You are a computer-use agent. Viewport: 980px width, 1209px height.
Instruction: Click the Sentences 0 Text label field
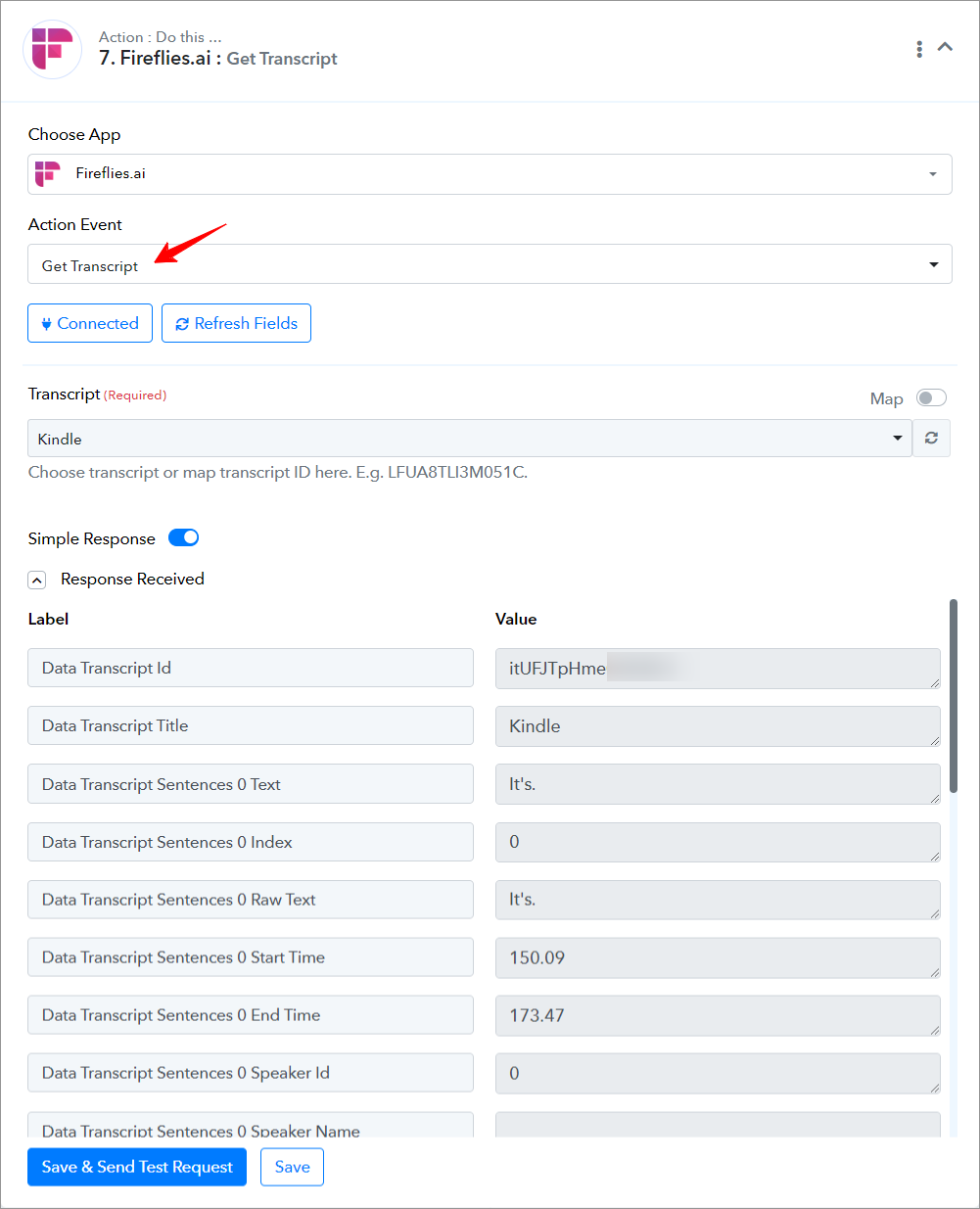[251, 784]
